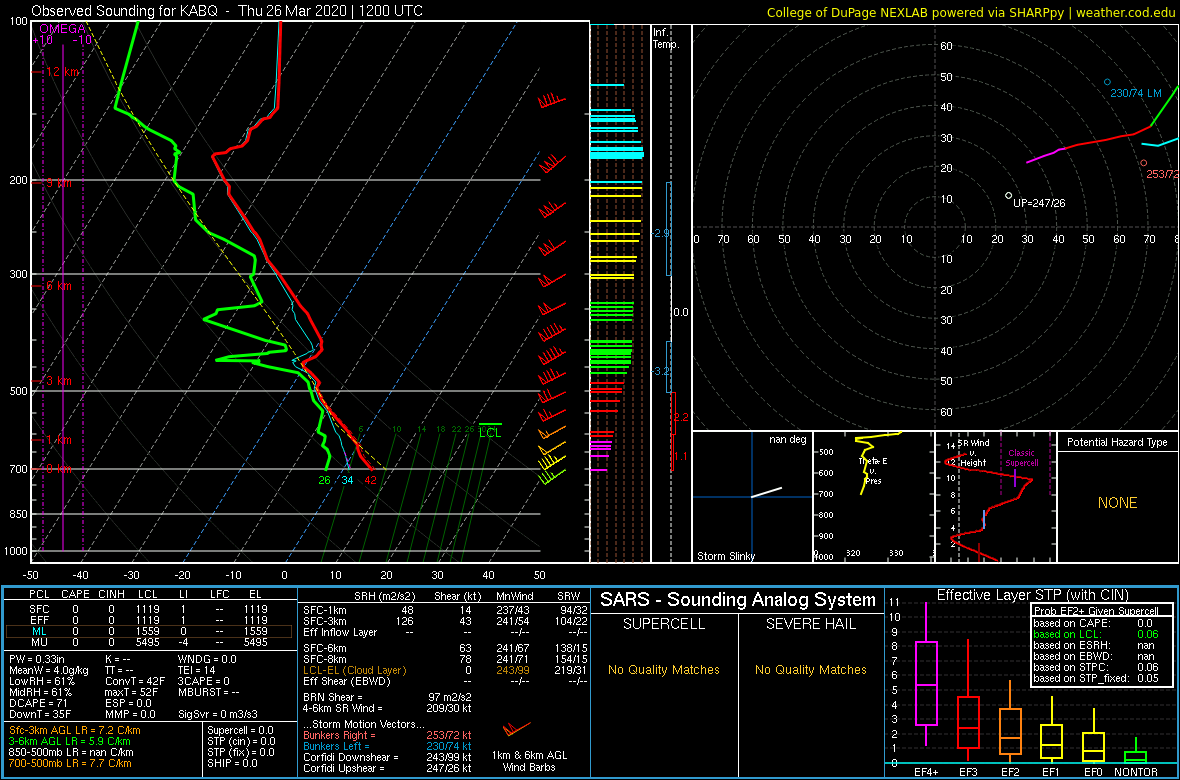The height and width of the screenshot is (780, 1180).
Task: Click the green LCL label on the skew-T
Action: pos(490,433)
